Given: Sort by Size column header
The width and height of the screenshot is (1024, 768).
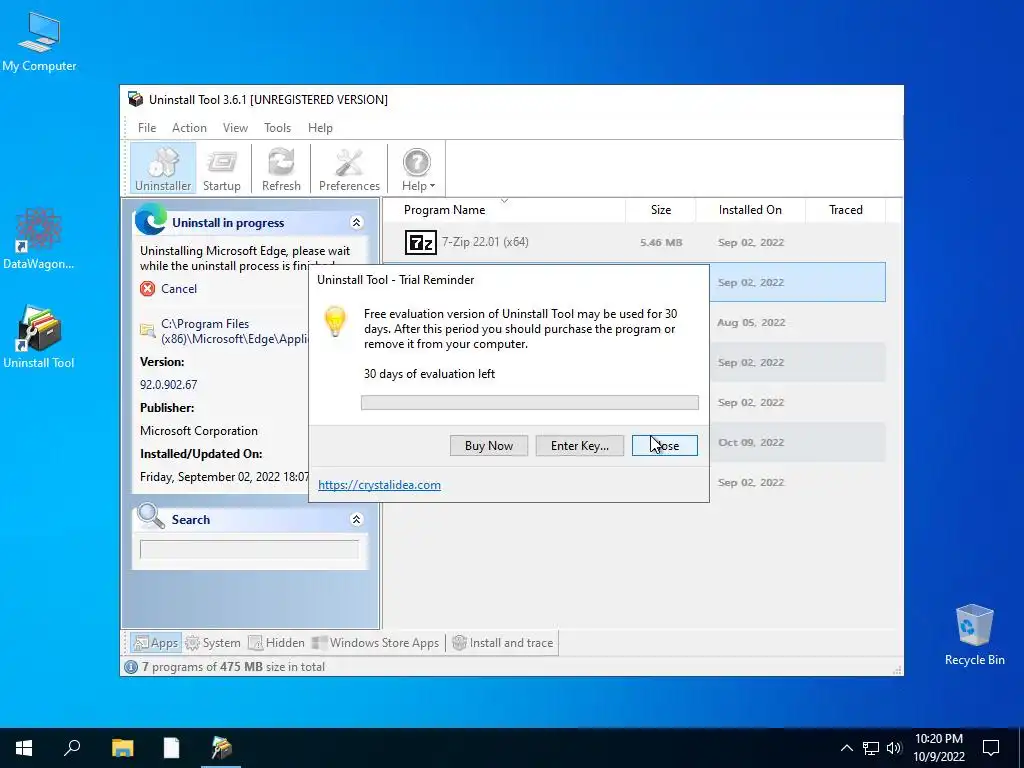Looking at the screenshot, I should (x=661, y=210).
